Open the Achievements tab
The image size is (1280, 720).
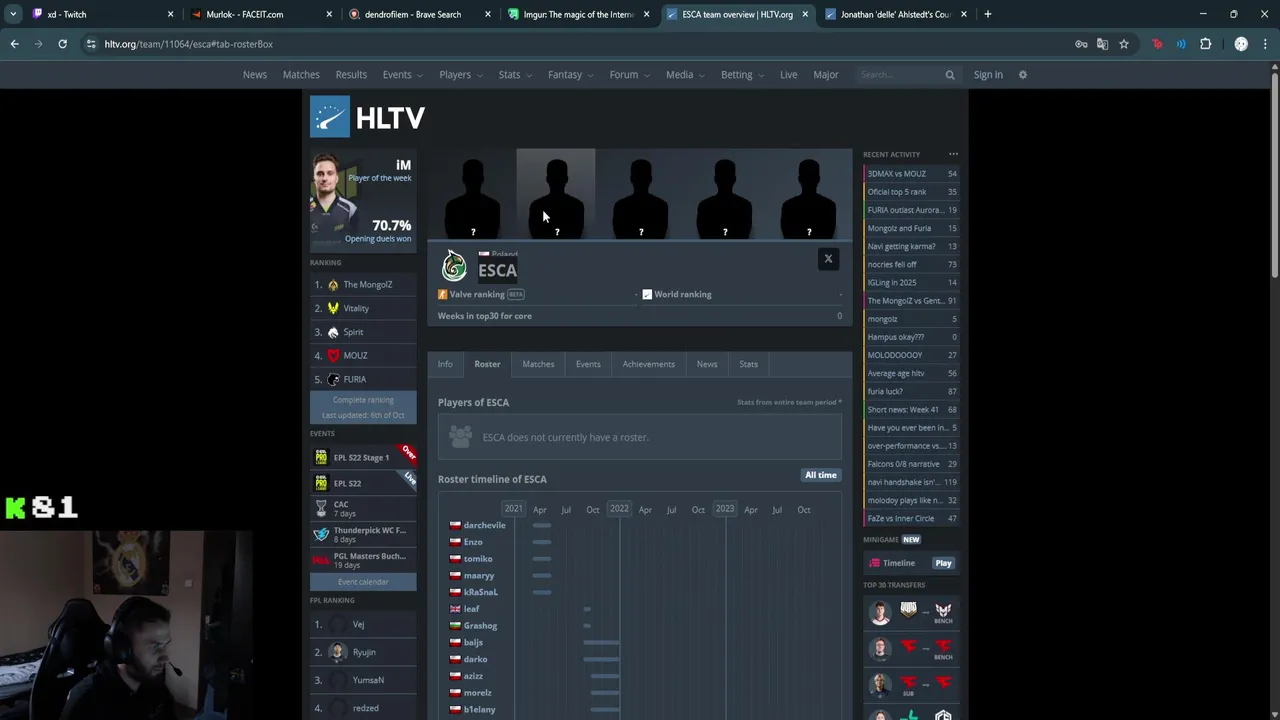pos(649,364)
